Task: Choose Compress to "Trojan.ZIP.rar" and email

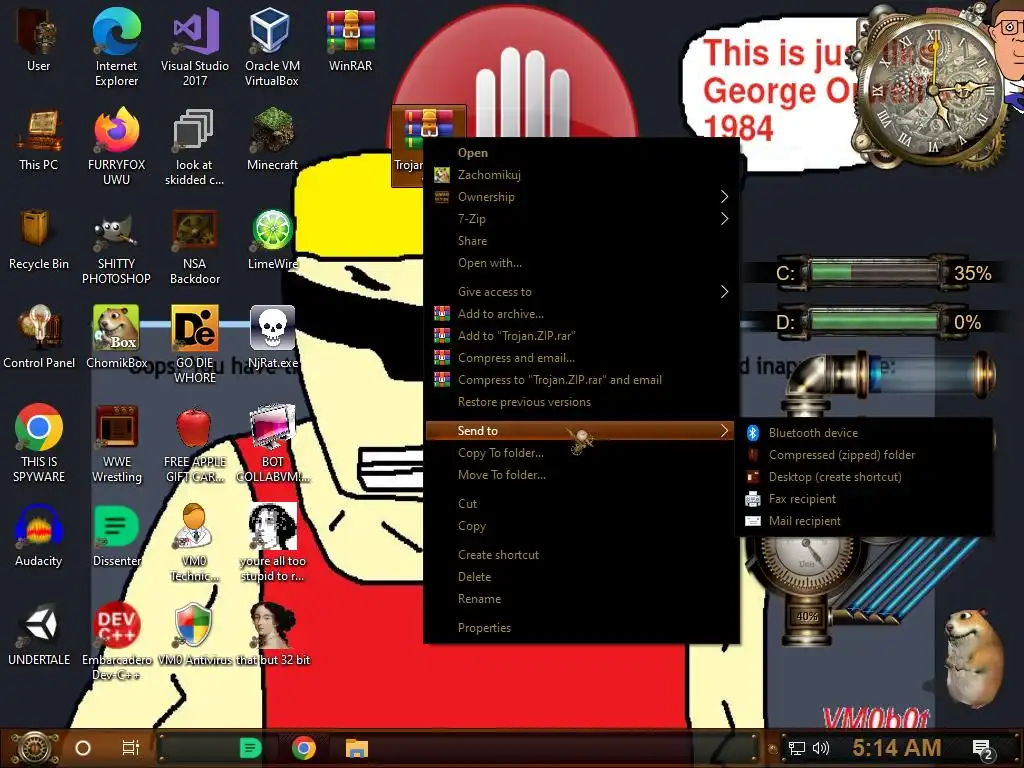Action: [x=581, y=380]
